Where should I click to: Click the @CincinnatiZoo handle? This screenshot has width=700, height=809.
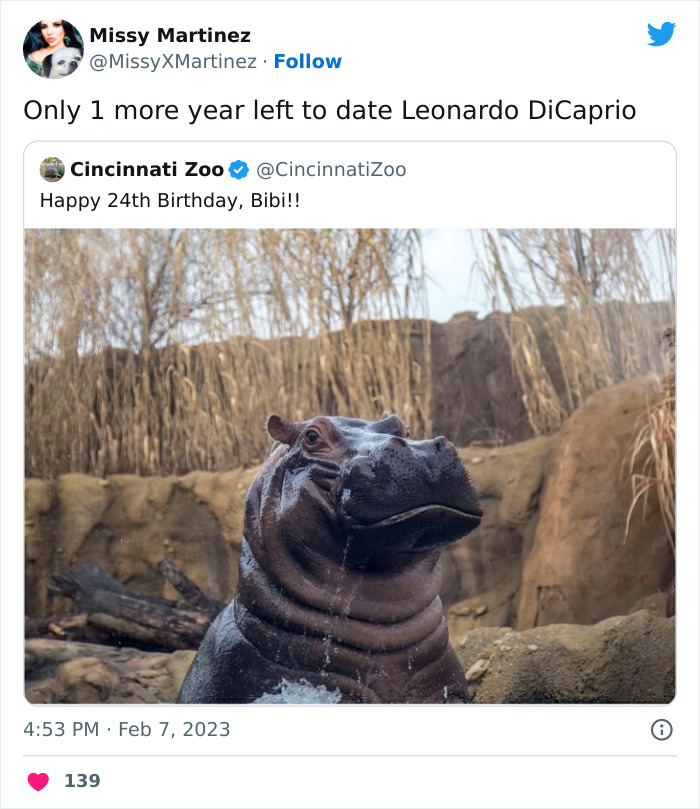(331, 170)
